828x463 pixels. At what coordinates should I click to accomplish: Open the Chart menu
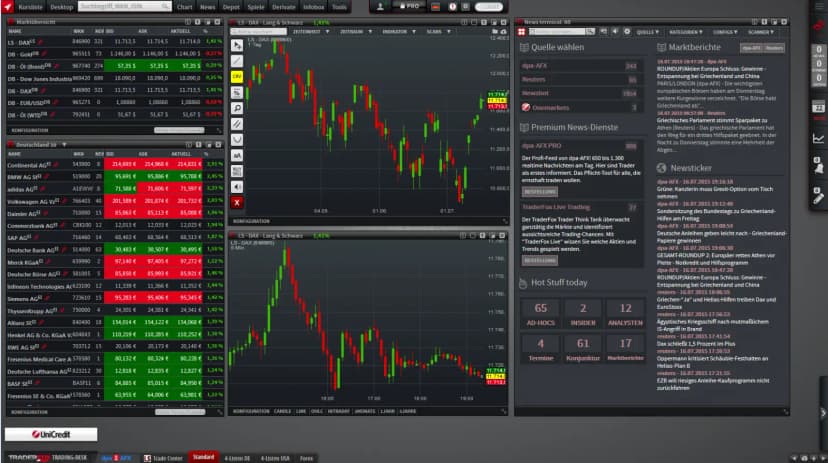click(x=184, y=7)
